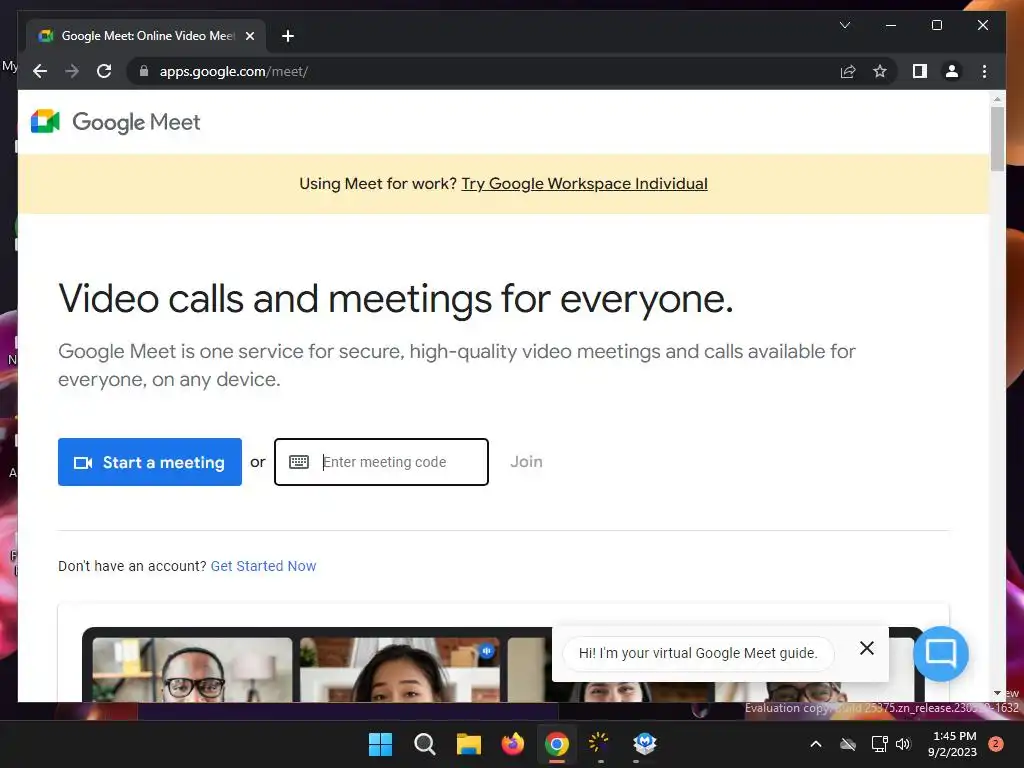Open the File Explorer icon in the taskbar
The width and height of the screenshot is (1024, 768).
(468, 744)
